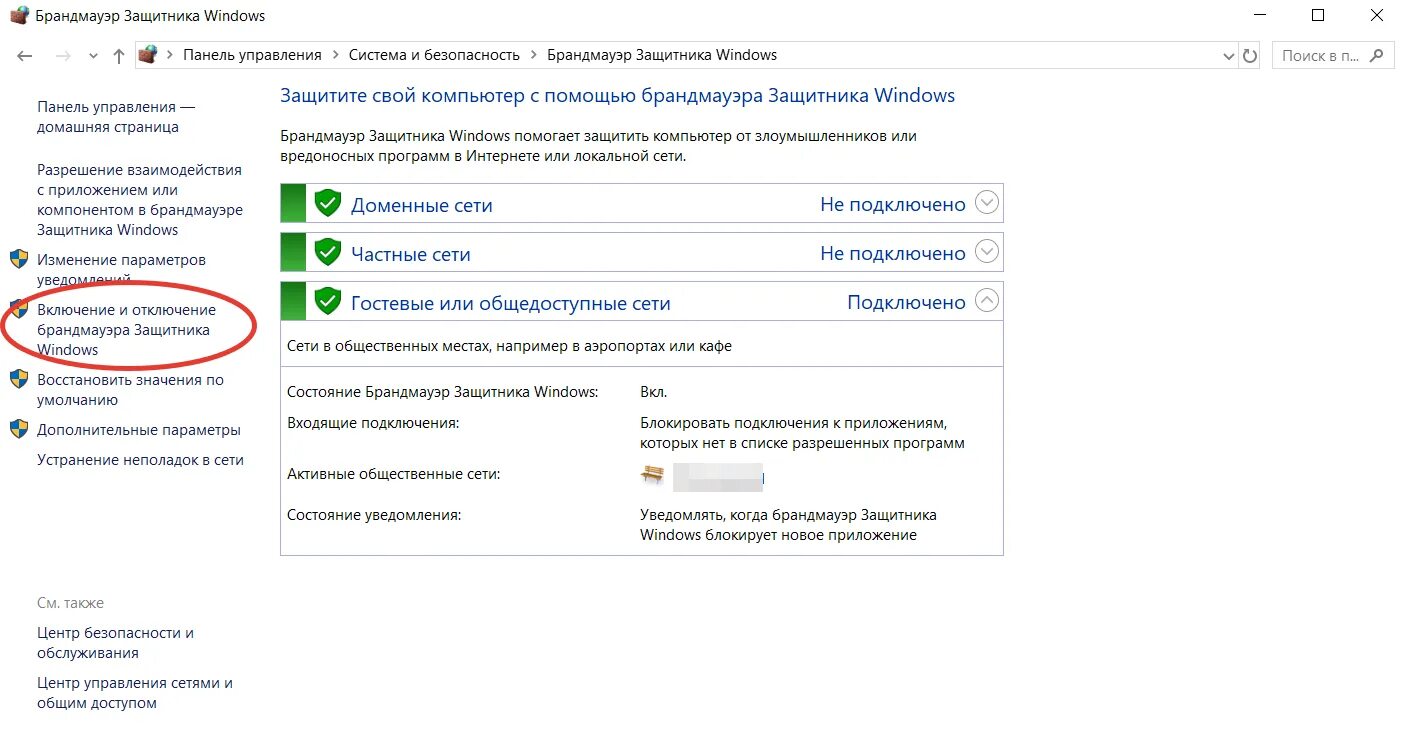
Task: Open 'Центр управления сетями и общим доступом'
Action: [x=135, y=693]
